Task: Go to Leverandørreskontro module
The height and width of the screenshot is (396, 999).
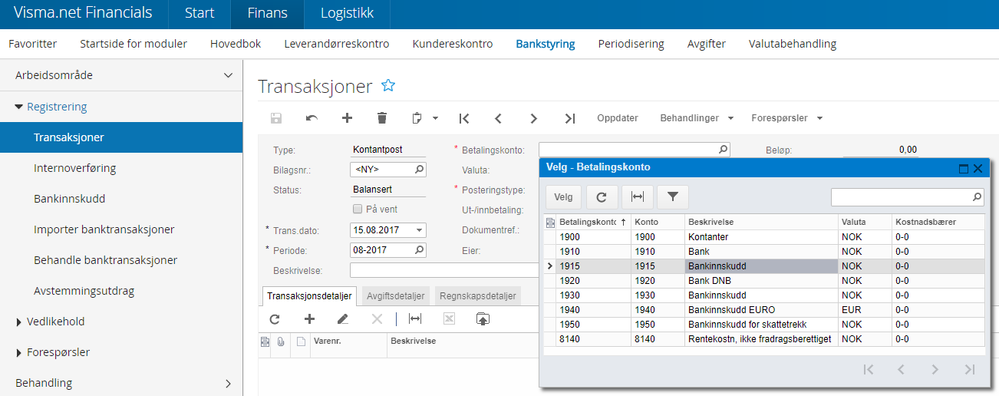Action: click(x=336, y=44)
